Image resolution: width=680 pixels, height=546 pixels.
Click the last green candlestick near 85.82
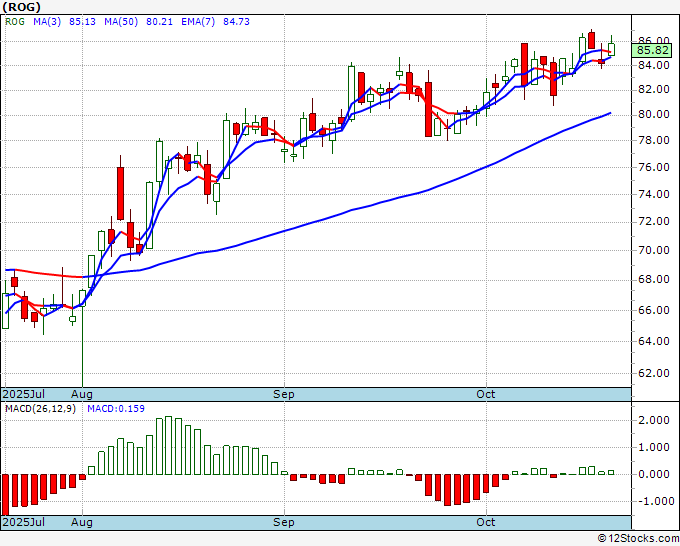pos(611,49)
